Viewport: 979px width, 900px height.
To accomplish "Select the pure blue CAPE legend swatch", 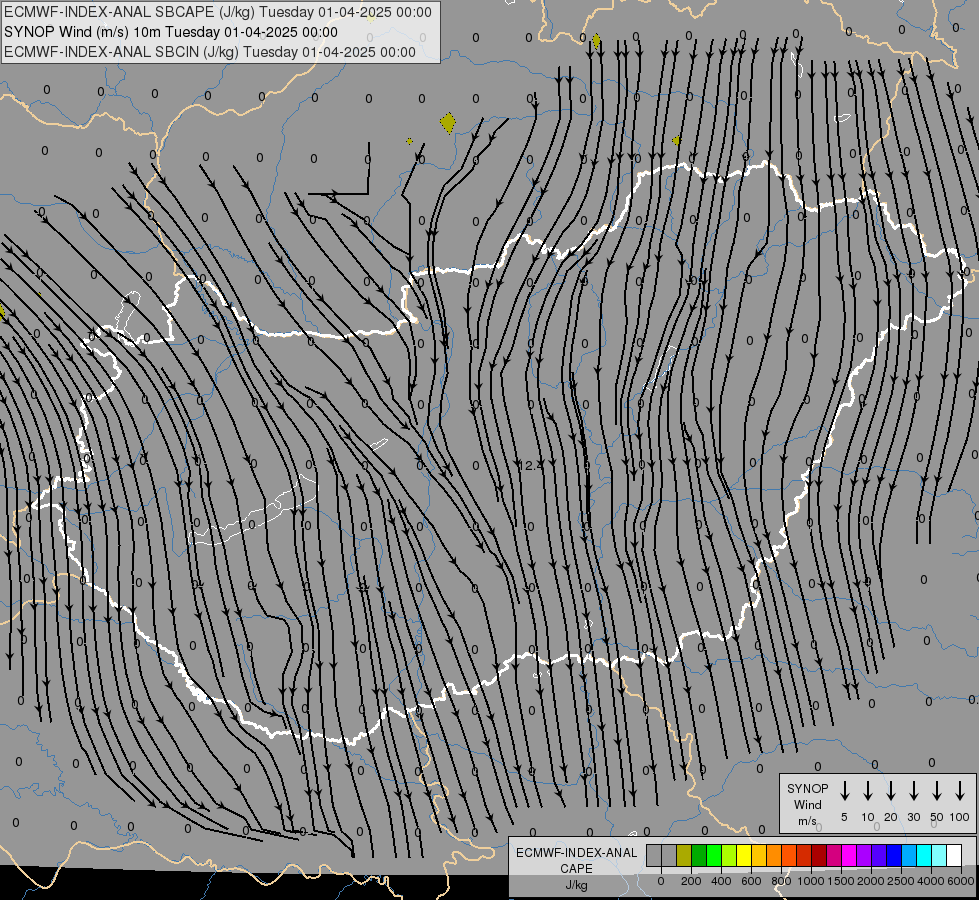I will coord(893,856).
